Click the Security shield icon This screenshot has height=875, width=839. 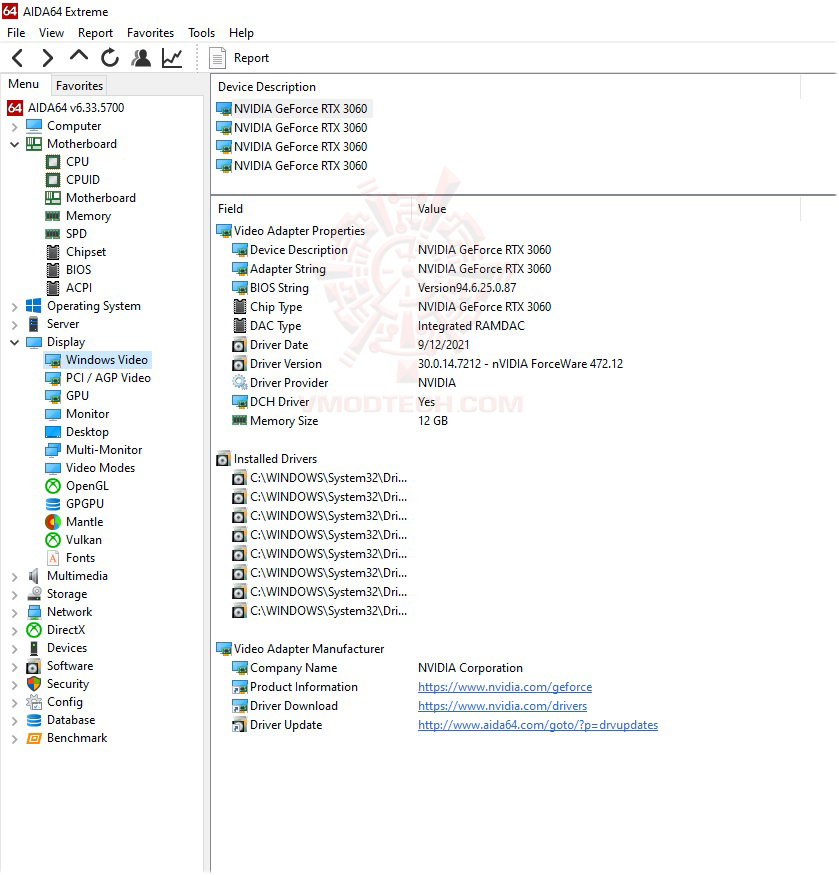coord(34,684)
